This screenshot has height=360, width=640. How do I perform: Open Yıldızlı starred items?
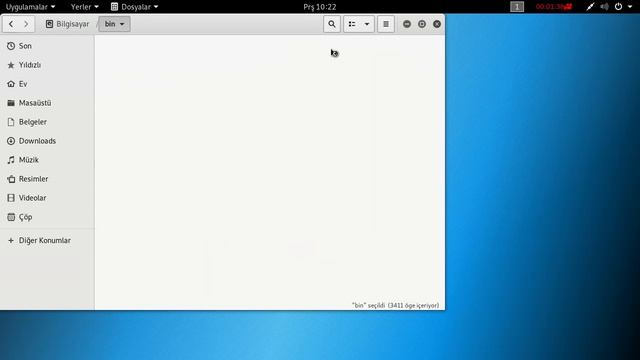point(47,65)
